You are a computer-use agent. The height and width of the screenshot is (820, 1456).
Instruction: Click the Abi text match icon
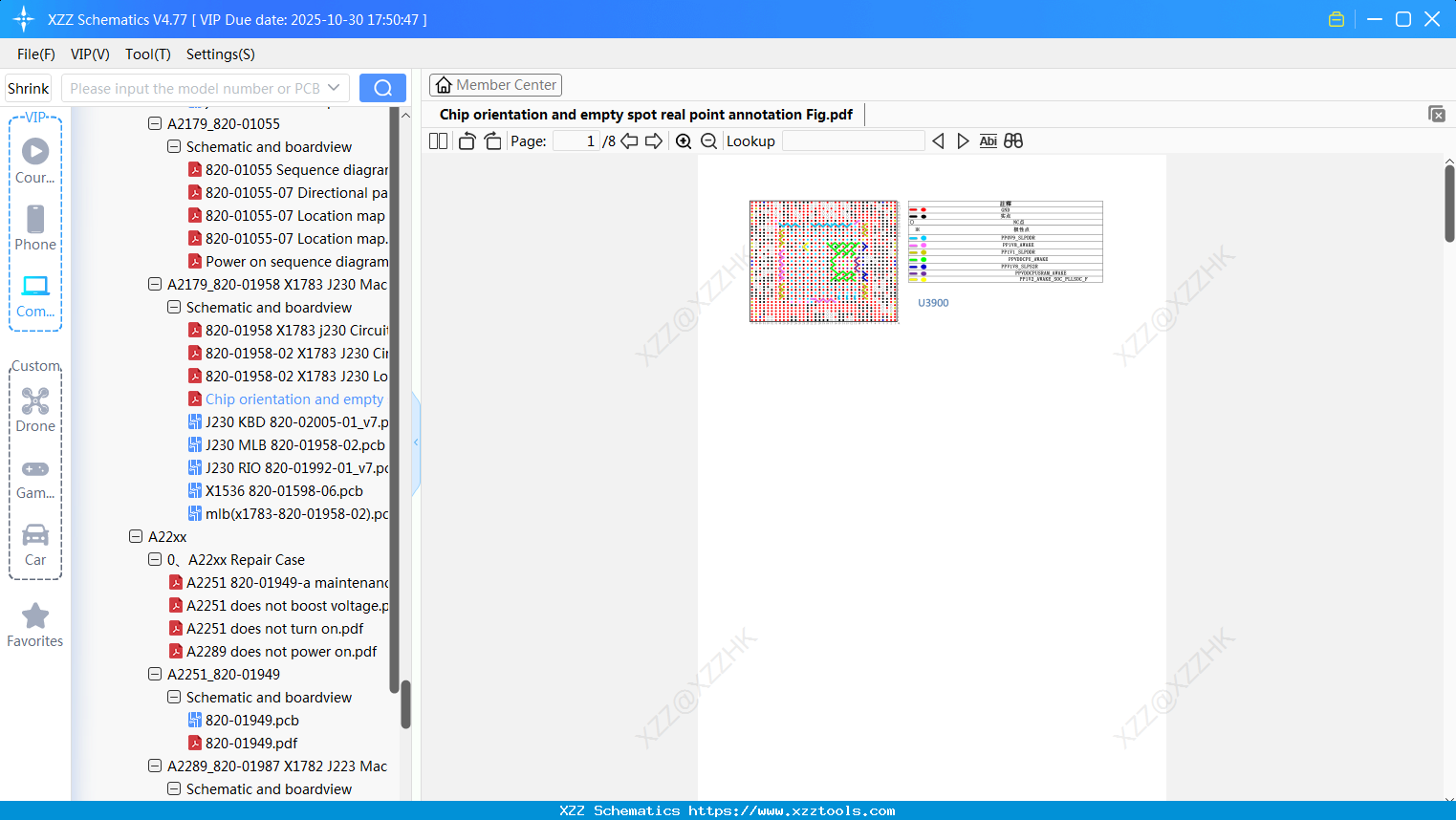[x=989, y=140]
